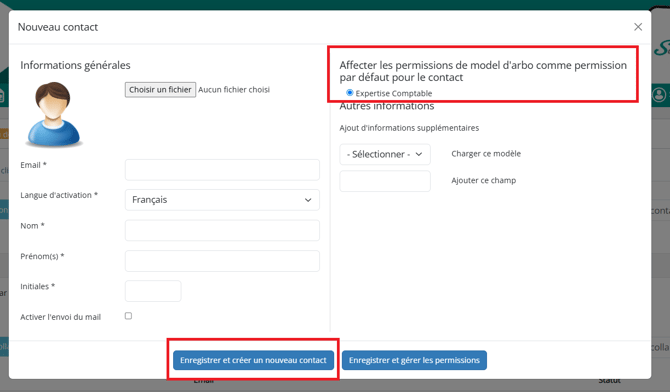Screen dimensions: 670x392
Task: Close the Nouveau contact dialog
Action: coord(638,27)
